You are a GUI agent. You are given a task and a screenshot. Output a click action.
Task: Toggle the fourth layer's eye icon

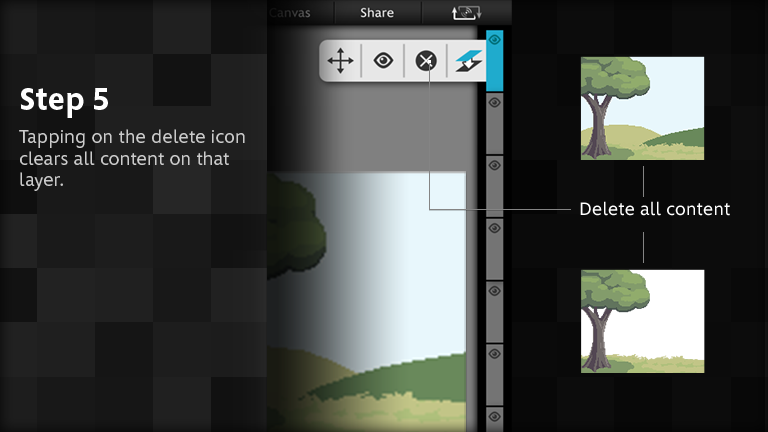495,228
